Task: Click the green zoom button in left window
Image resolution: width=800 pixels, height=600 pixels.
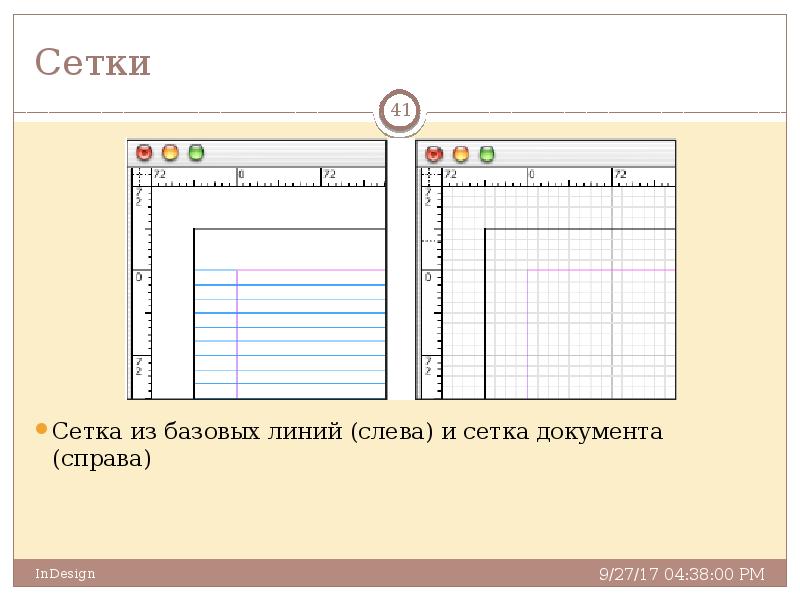Action: click(196, 153)
